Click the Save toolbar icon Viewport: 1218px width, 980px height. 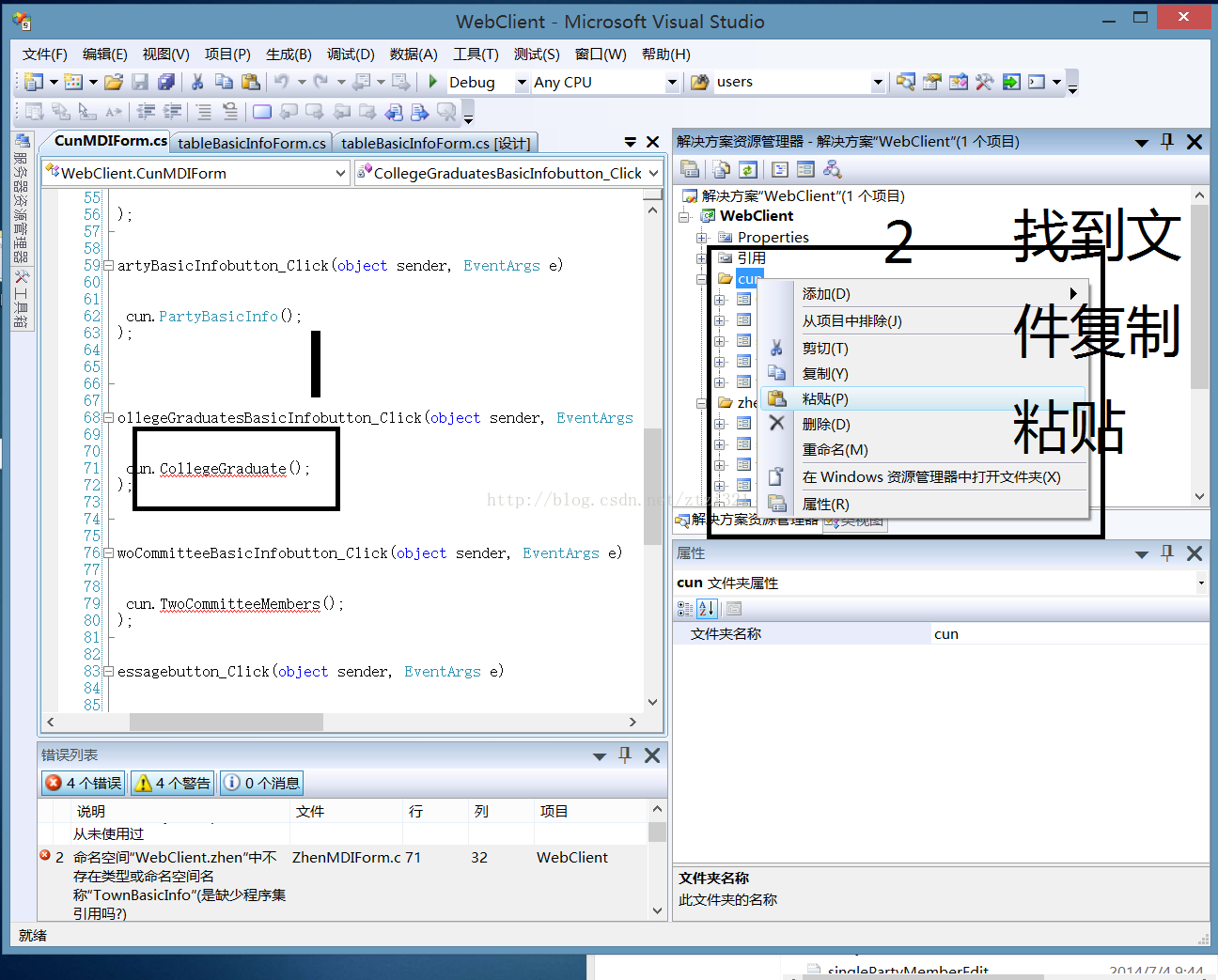tap(140, 82)
